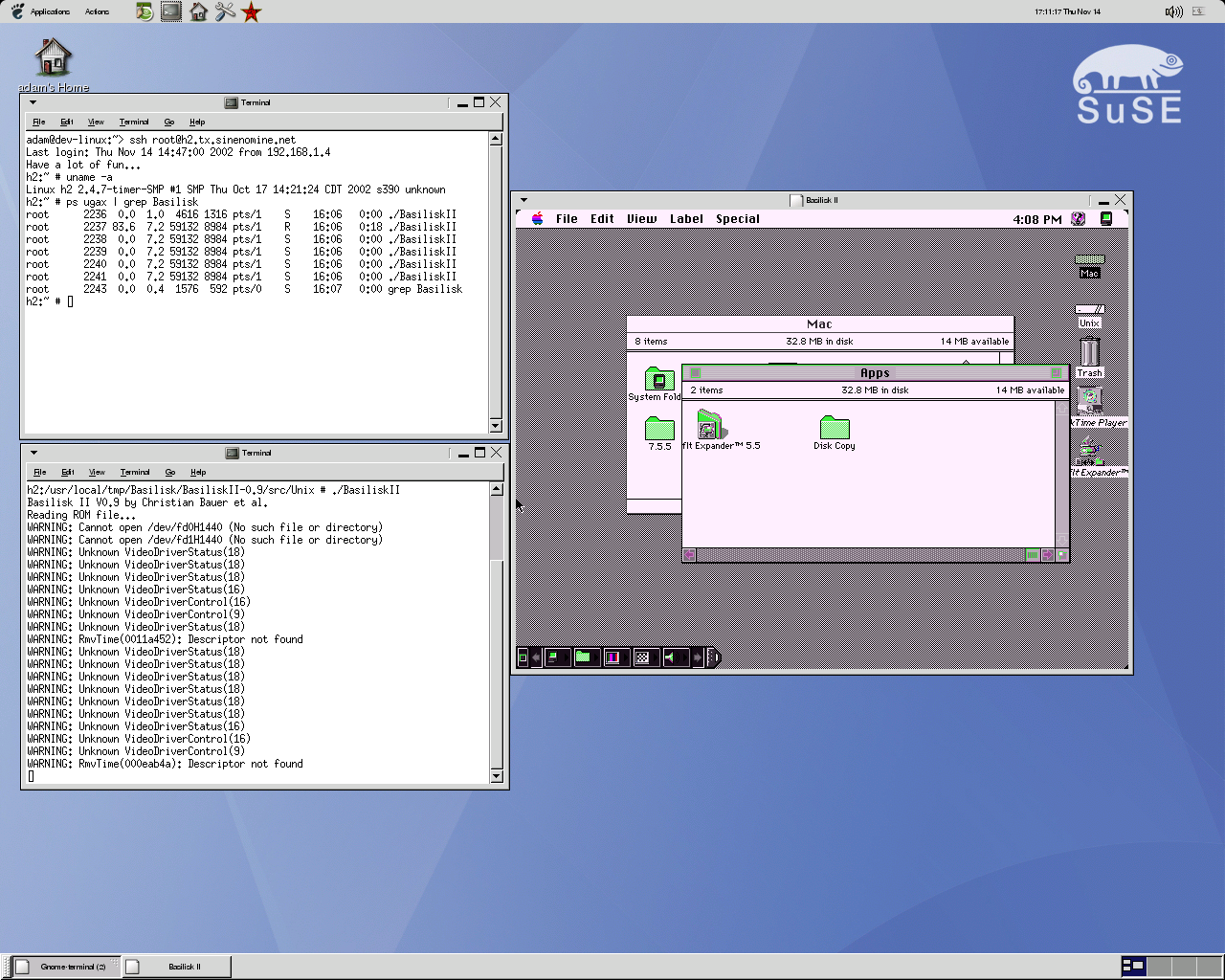
Task: Click upper terminal scrollbar down arrow
Action: [x=496, y=425]
